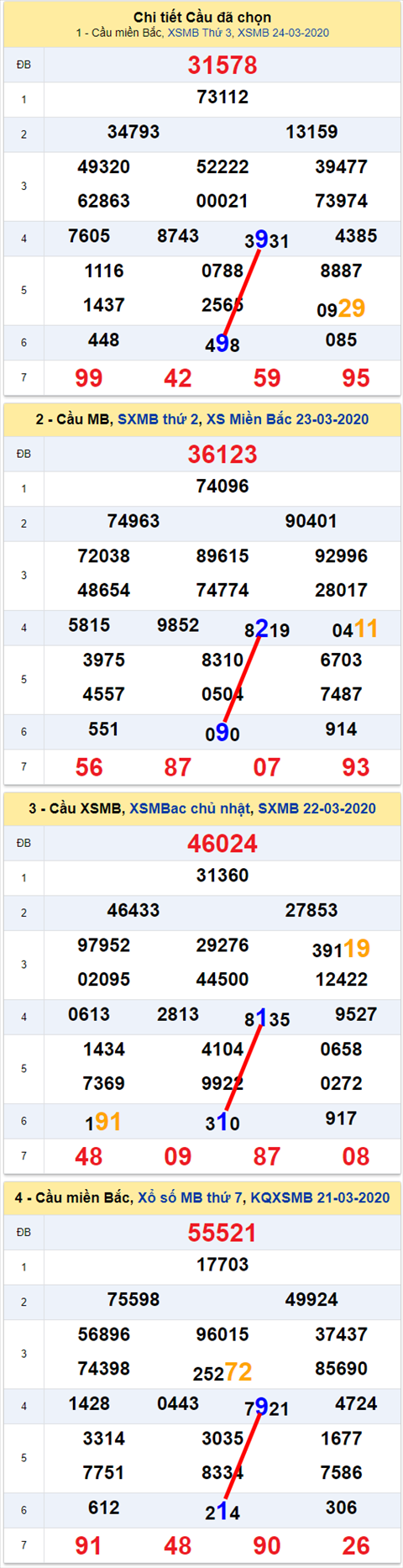Viewport: 403px width, 1568px height.
Task: Click the number 0658
Action: pos(341,1049)
